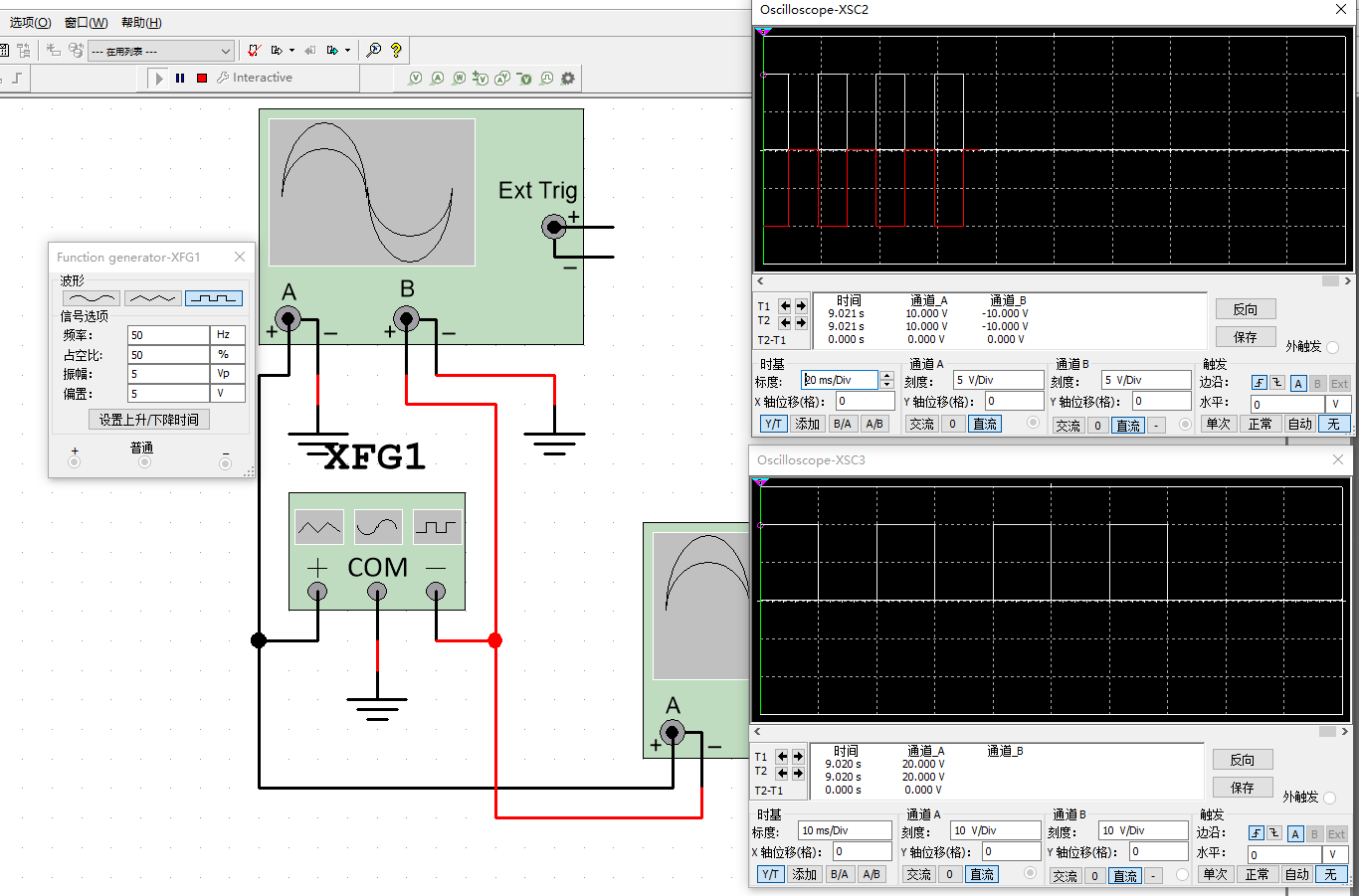Stop simulation with the red square

click(x=202, y=78)
